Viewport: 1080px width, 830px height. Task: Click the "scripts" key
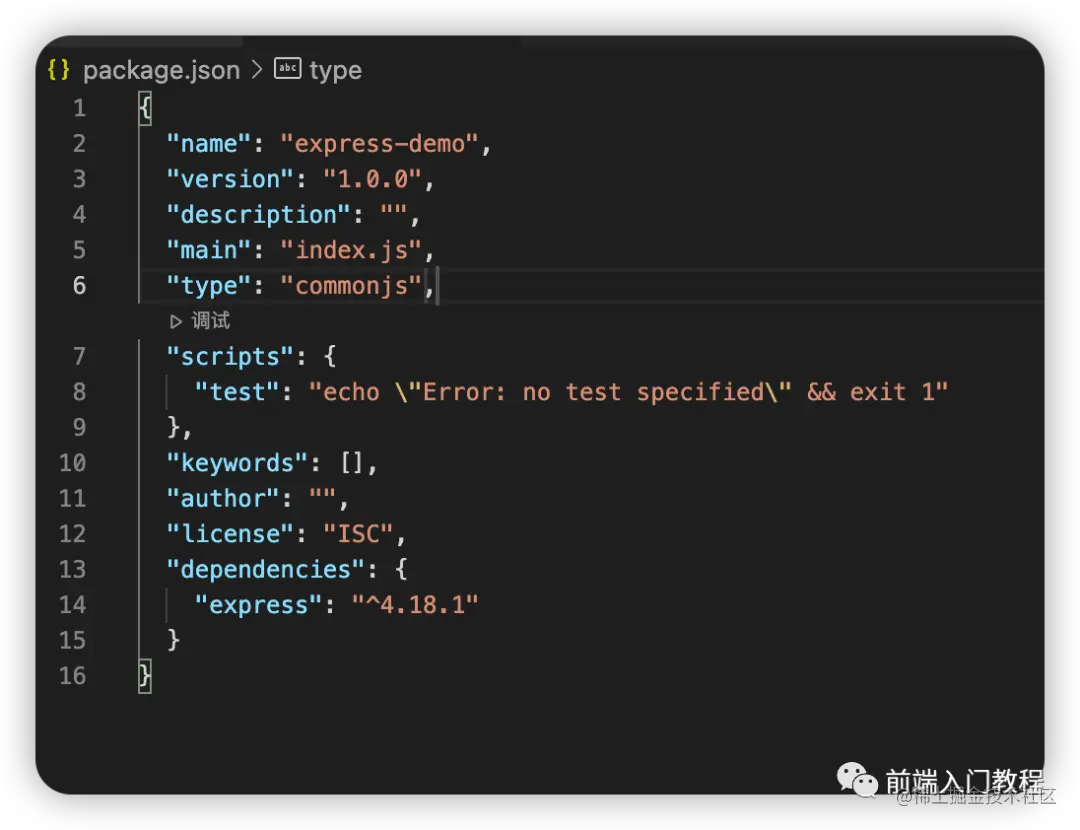tap(230, 356)
